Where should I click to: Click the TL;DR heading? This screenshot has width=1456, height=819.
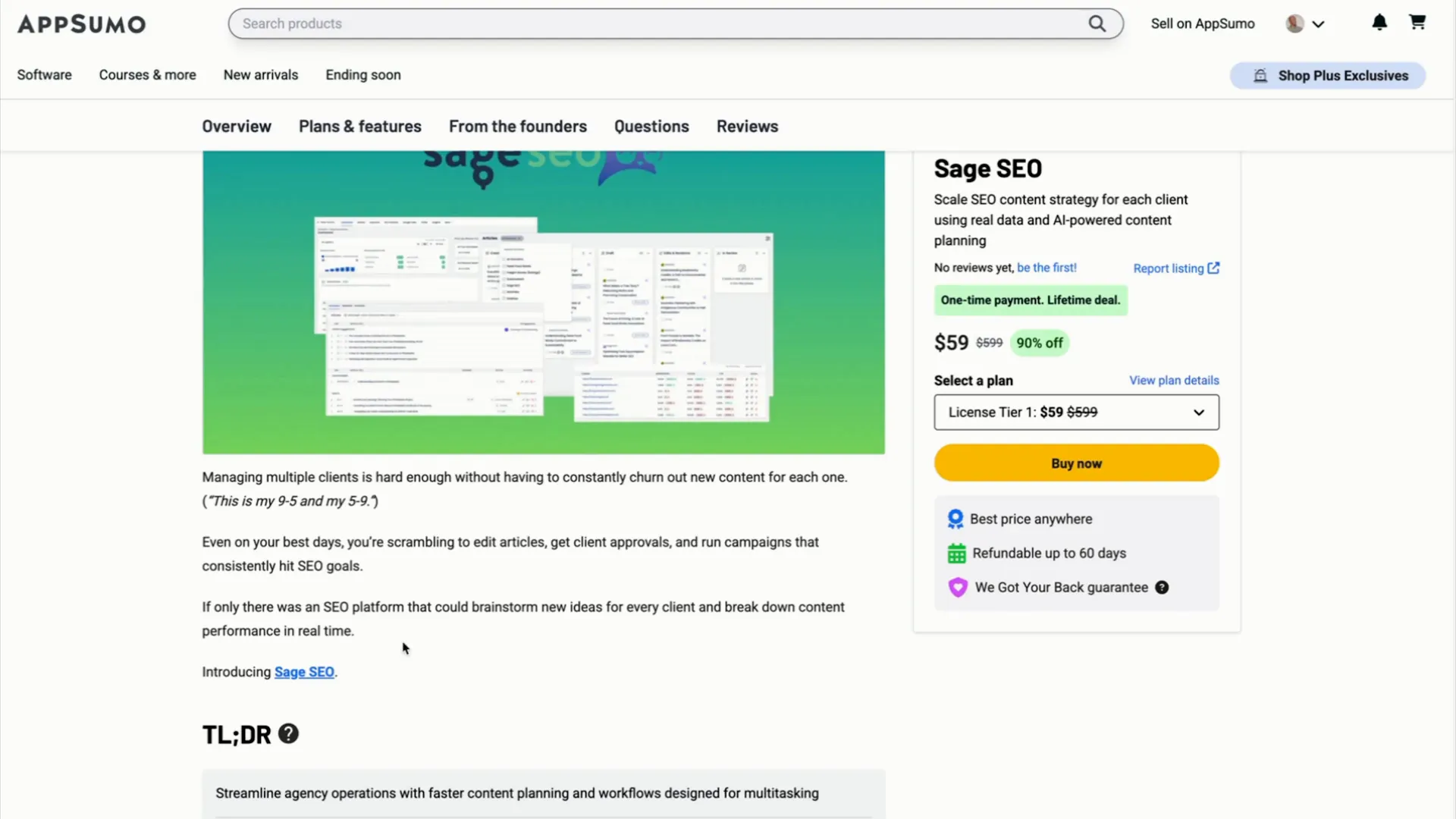pos(236,734)
